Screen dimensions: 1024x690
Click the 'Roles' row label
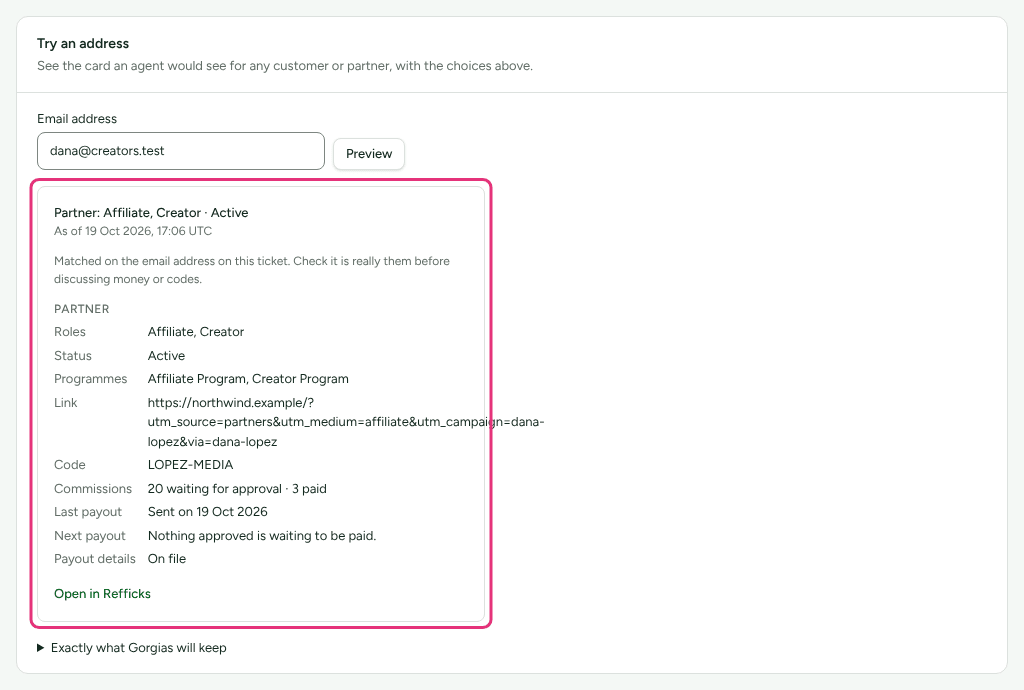point(70,332)
